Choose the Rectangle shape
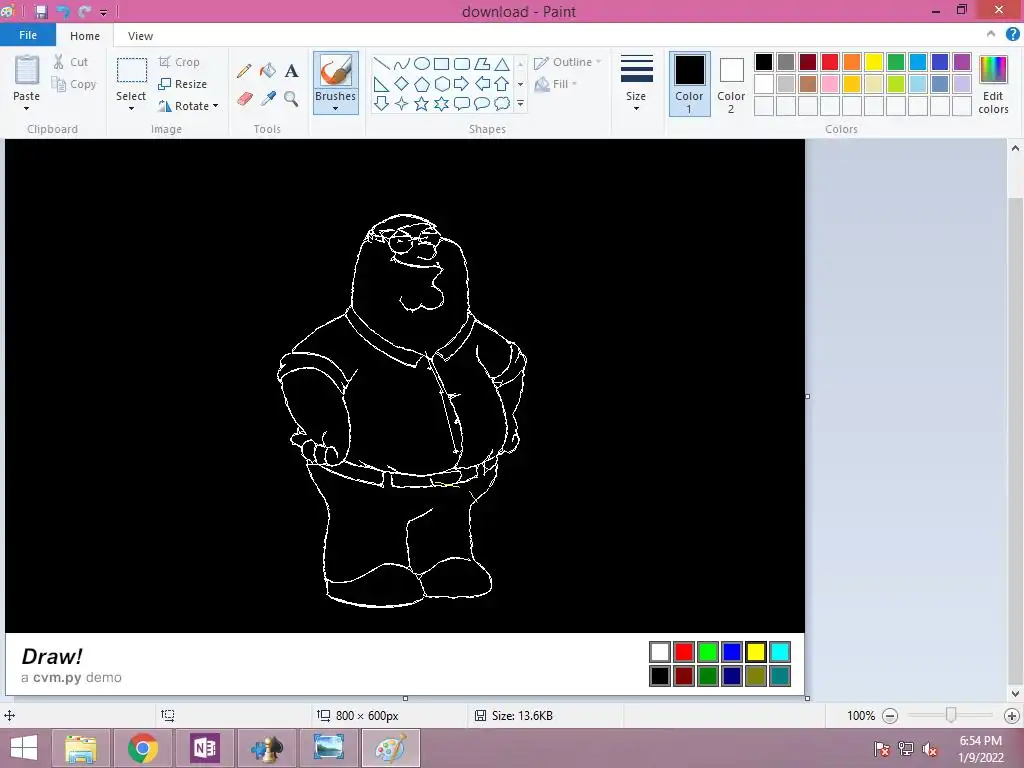The width and height of the screenshot is (1024, 768). point(441,63)
